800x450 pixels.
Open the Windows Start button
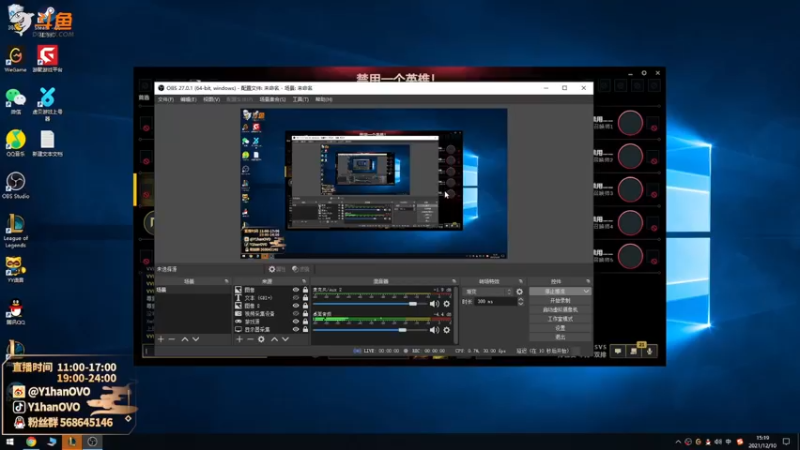click(x=9, y=442)
